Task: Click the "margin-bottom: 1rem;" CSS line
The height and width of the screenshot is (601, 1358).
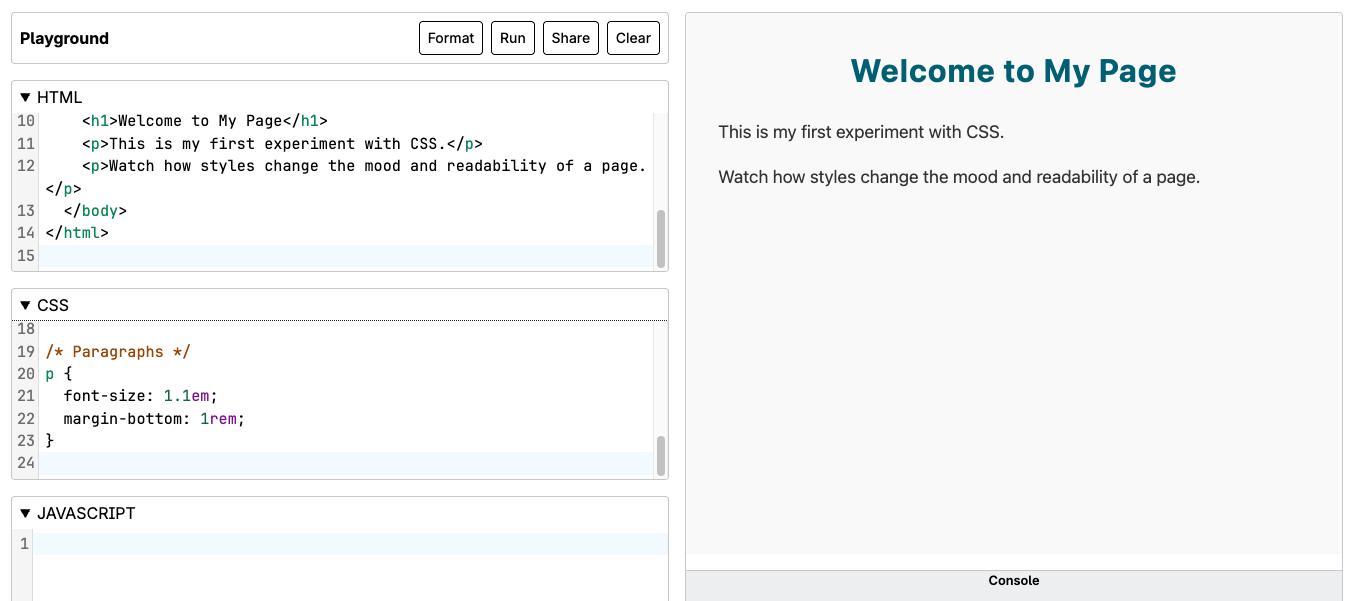Action: click(x=154, y=418)
